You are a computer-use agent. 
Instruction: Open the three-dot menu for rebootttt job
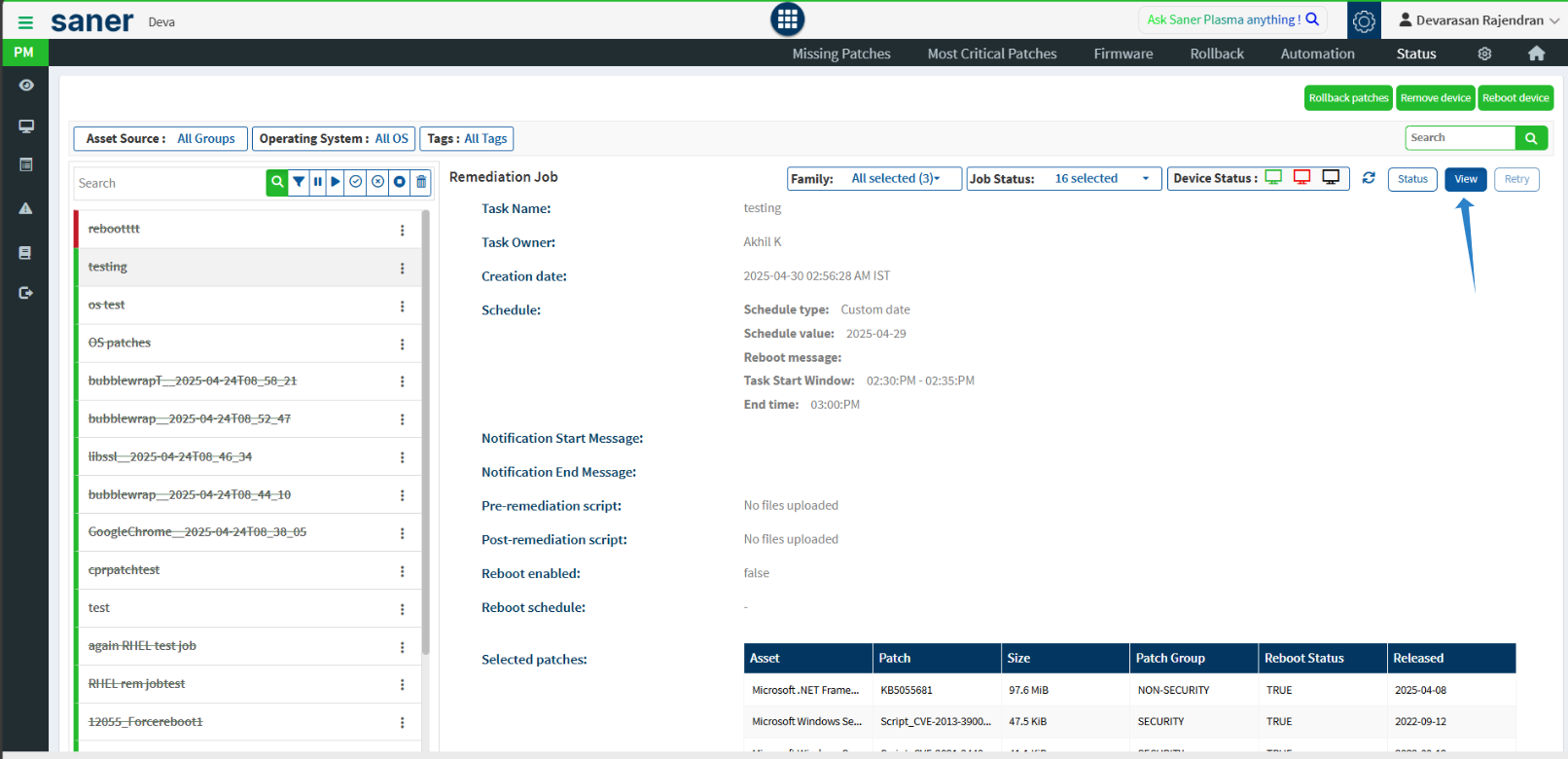point(402,231)
